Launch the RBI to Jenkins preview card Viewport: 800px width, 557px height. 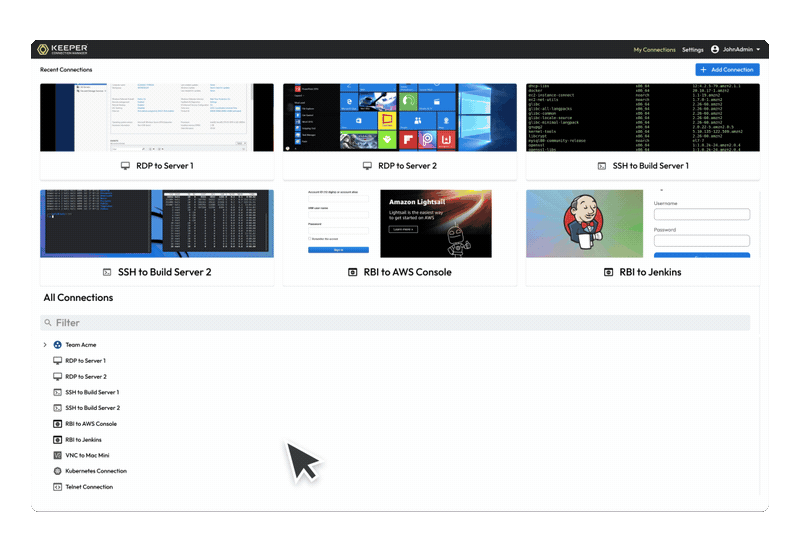pos(643,224)
